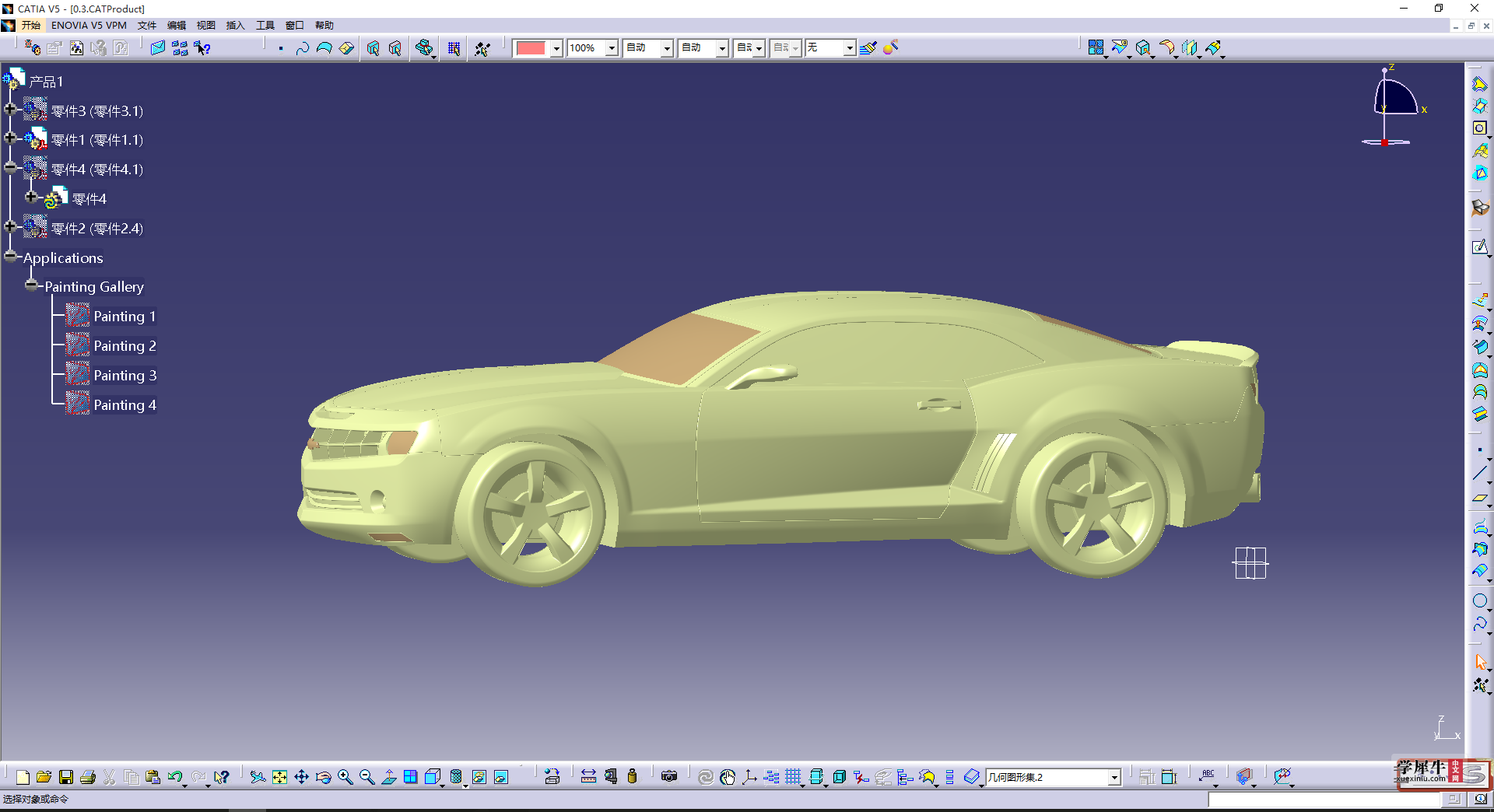Click the Normal View icon

(x=389, y=777)
